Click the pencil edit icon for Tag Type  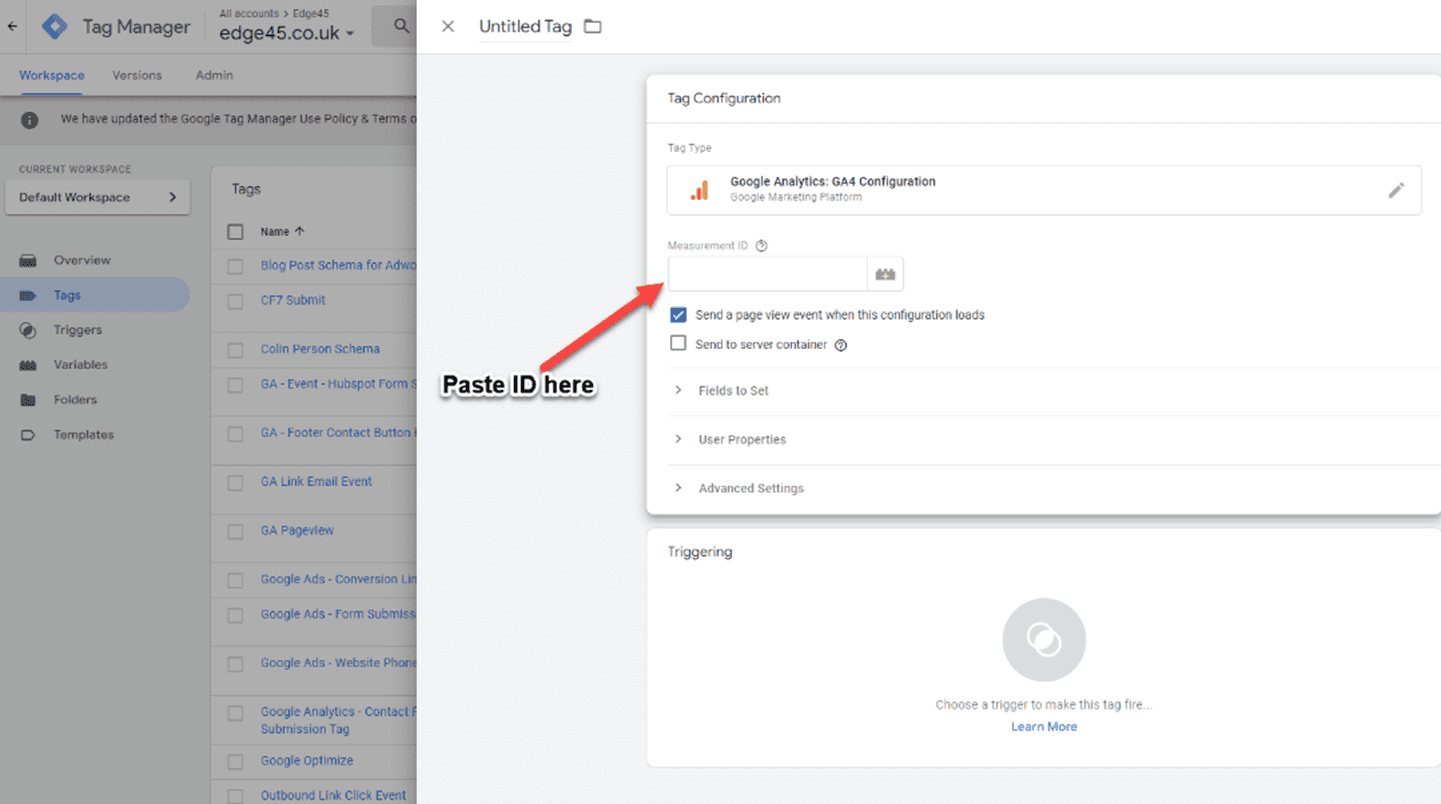(1396, 190)
